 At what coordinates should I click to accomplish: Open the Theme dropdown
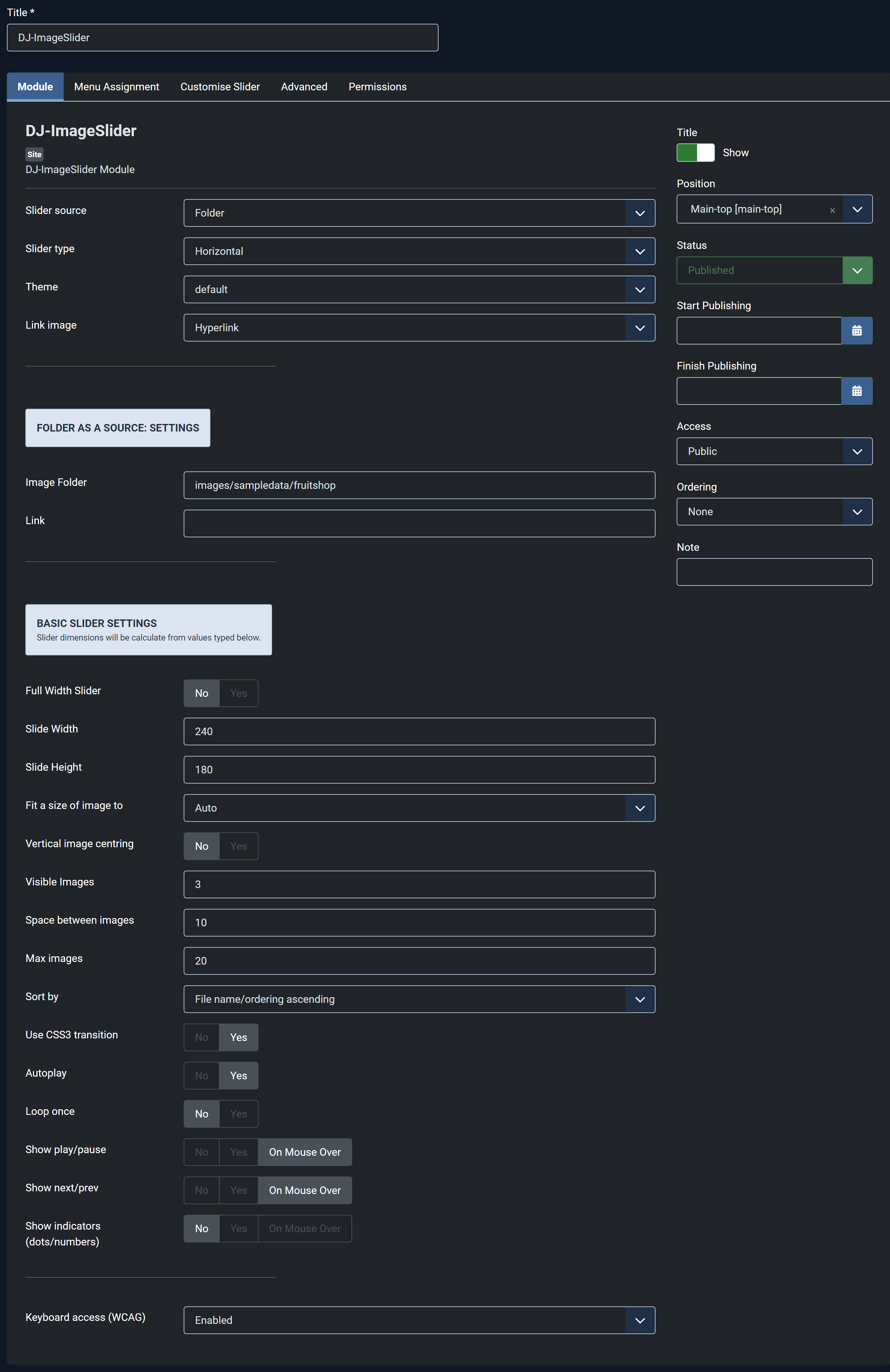pyautogui.click(x=419, y=289)
